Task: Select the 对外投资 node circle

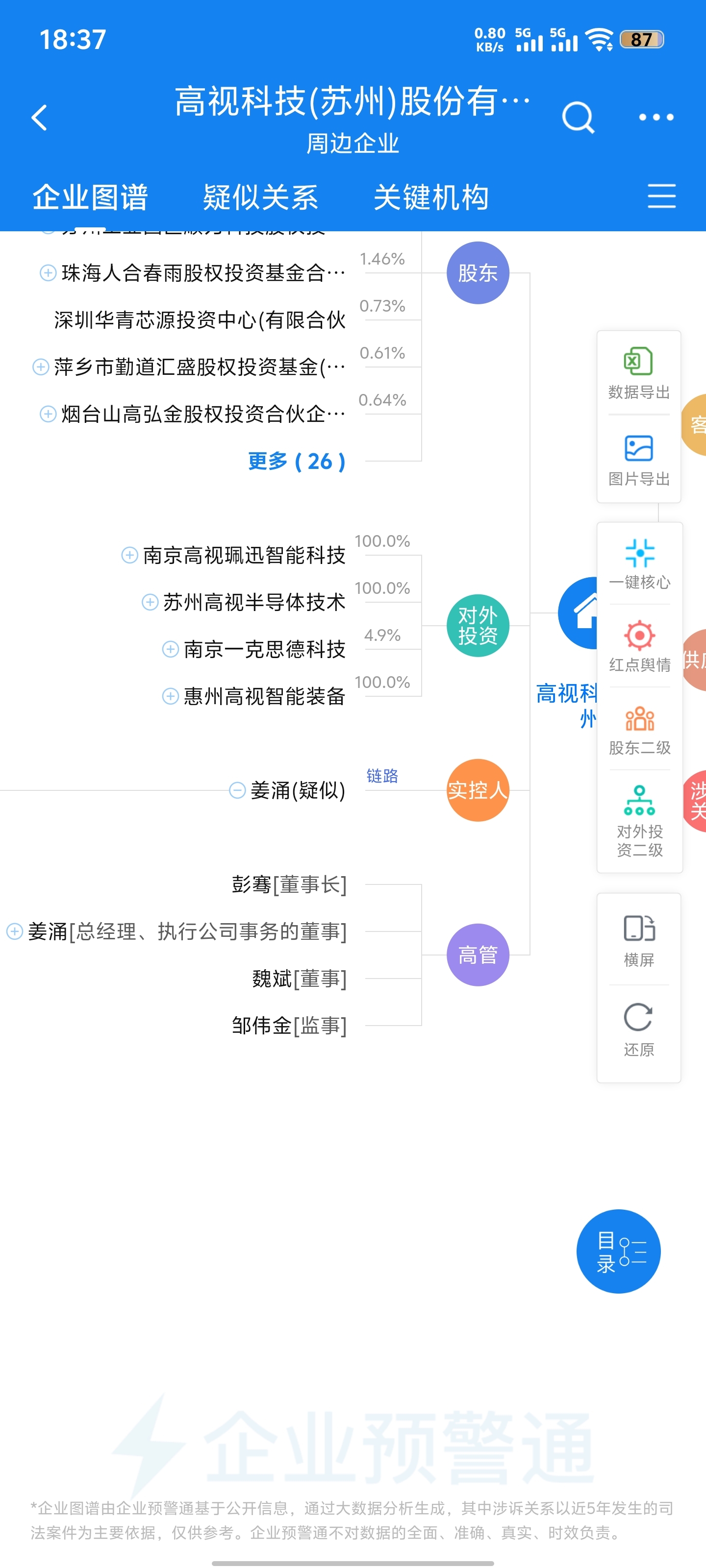Action: click(478, 625)
